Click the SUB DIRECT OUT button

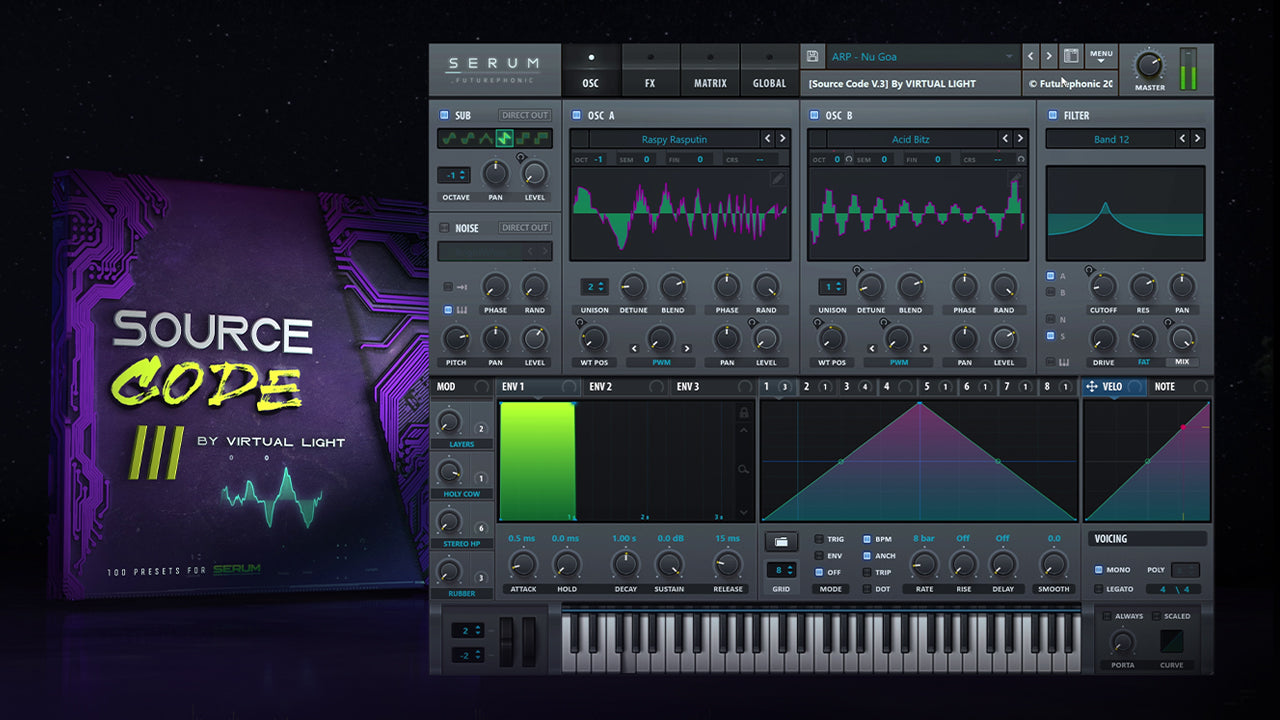(x=525, y=116)
